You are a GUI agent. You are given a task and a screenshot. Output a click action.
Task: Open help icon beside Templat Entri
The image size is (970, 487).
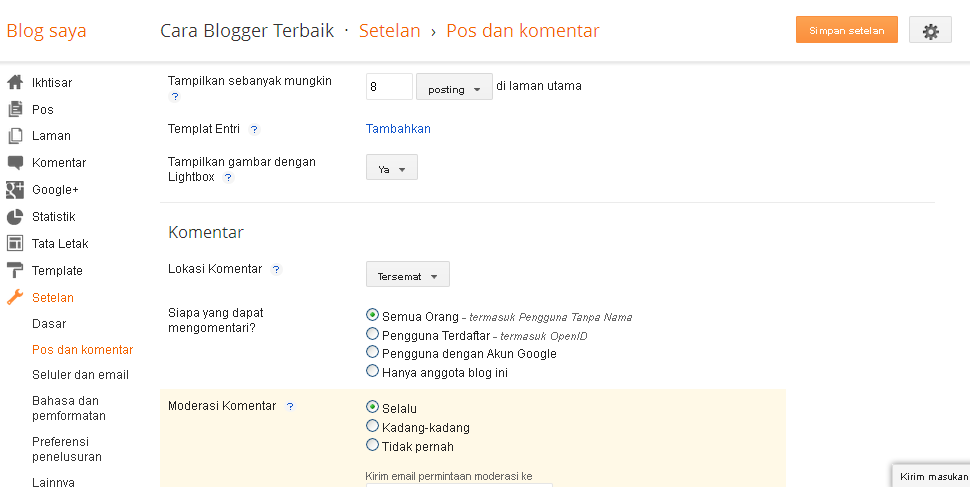254,129
